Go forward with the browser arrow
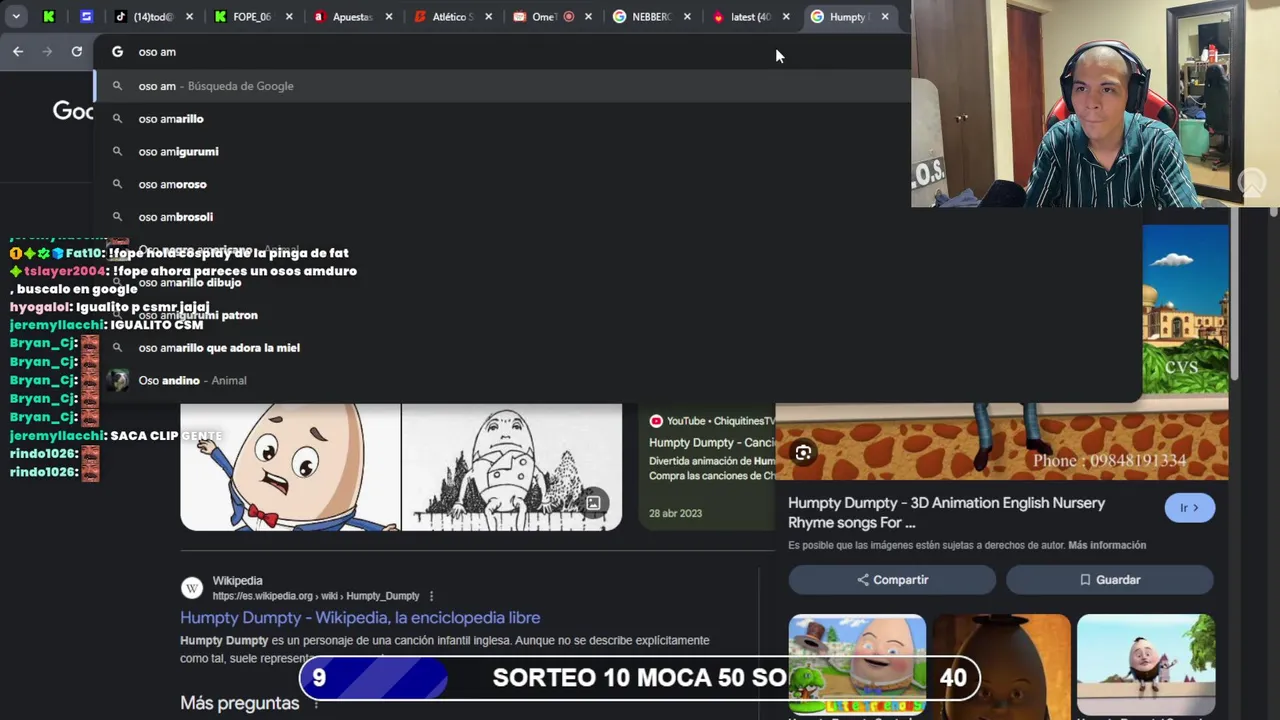The width and height of the screenshot is (1280, 720). pyautogui.click(x=47, y=51)
